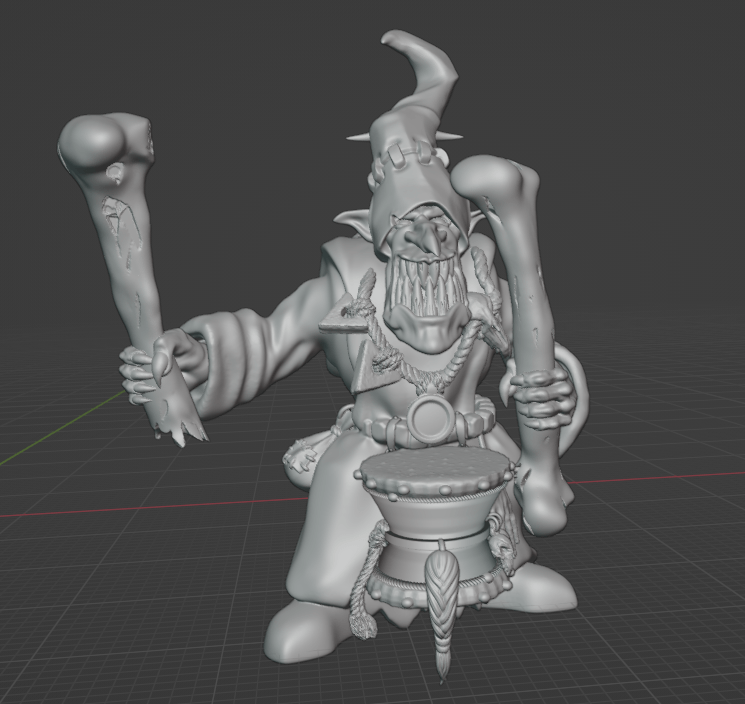Click the braided tassel hanging below drum
Viewport: 745px width, 704px height.
tap(439, 598)
